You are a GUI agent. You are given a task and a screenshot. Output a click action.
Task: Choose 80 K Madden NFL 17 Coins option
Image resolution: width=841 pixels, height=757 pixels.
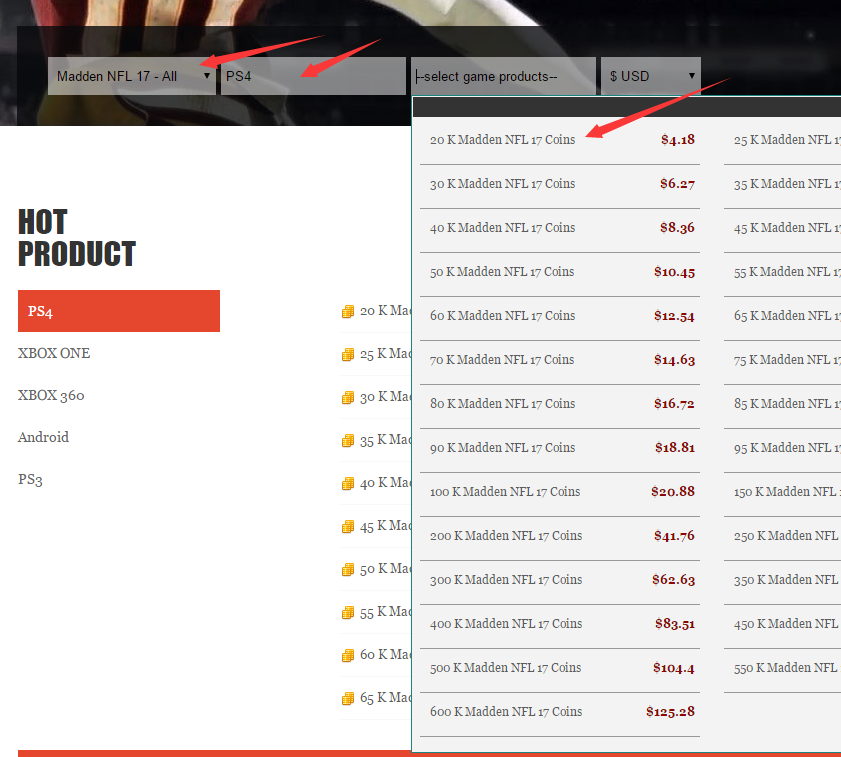(x=559, y=404)
